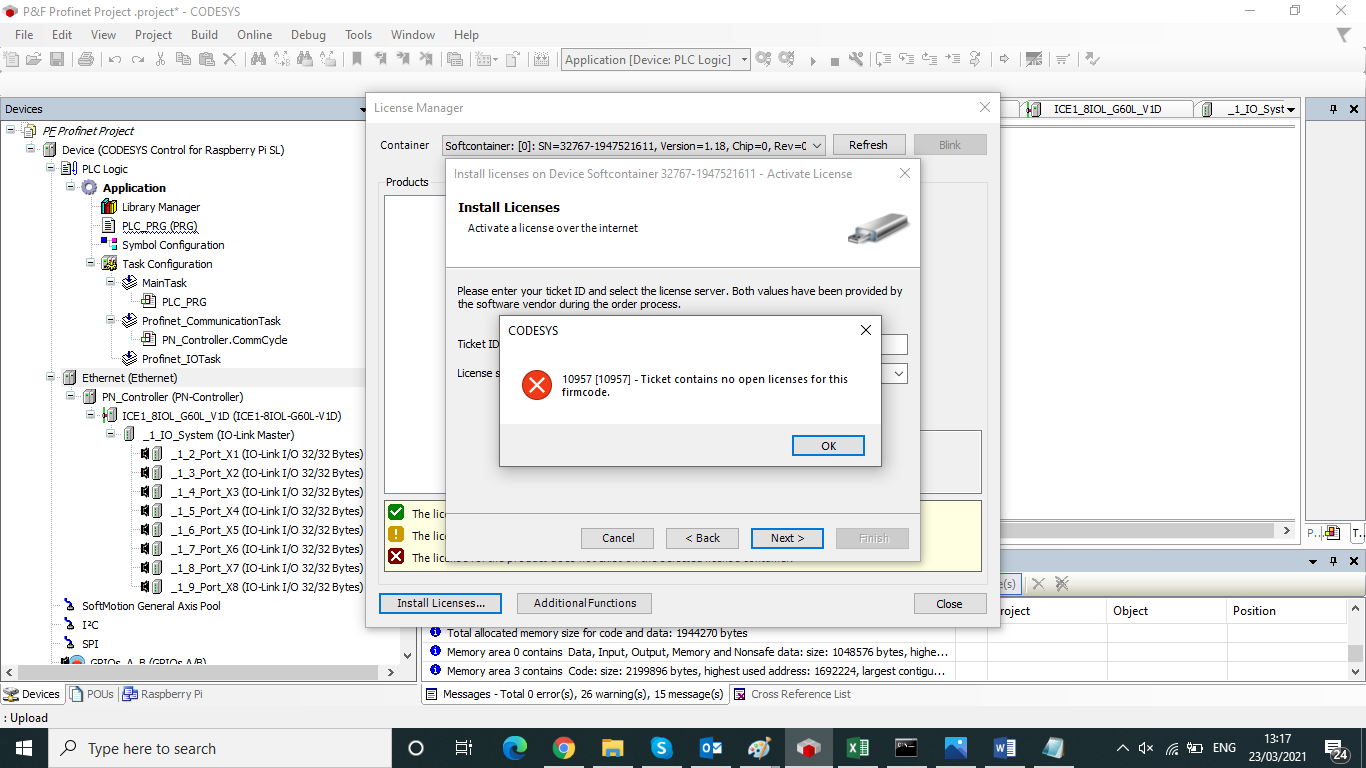Stop the application using the Stop icon
Image resolution: width=1366 pixels, height=768 pixels.
tap(835, 59)
